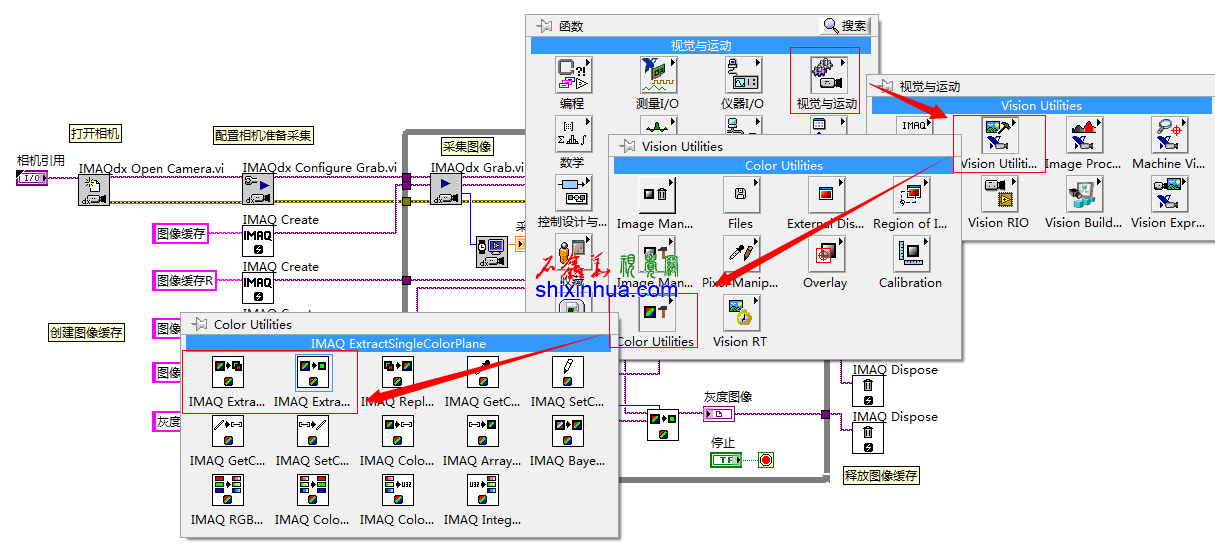Screen dimensions: 1215x549
Task: Open the 视觉与运动 category in 函数 palette
Action: coord(825,75)
